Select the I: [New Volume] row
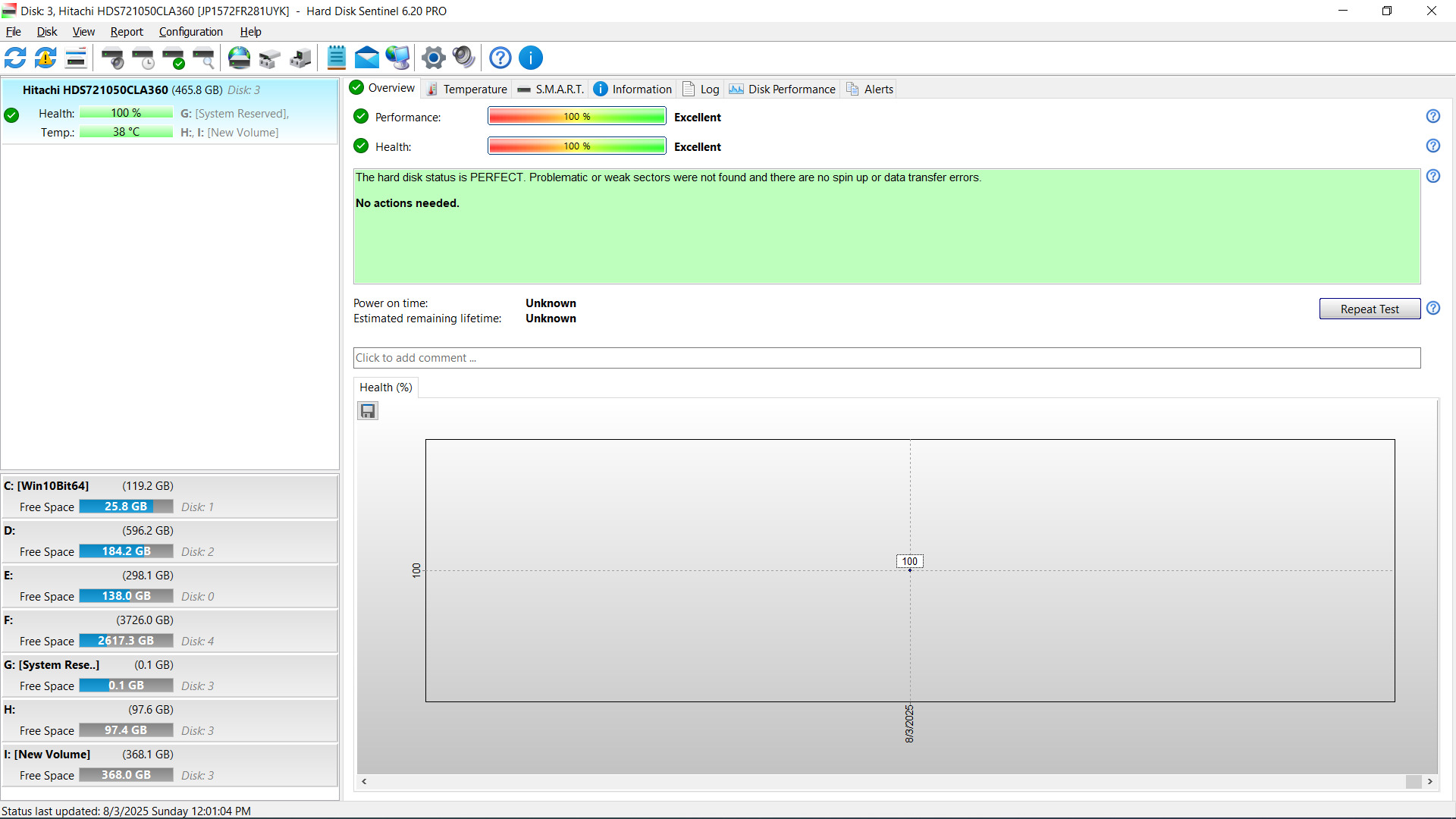This screenshot has height=819, width=1456. [170, 765]
